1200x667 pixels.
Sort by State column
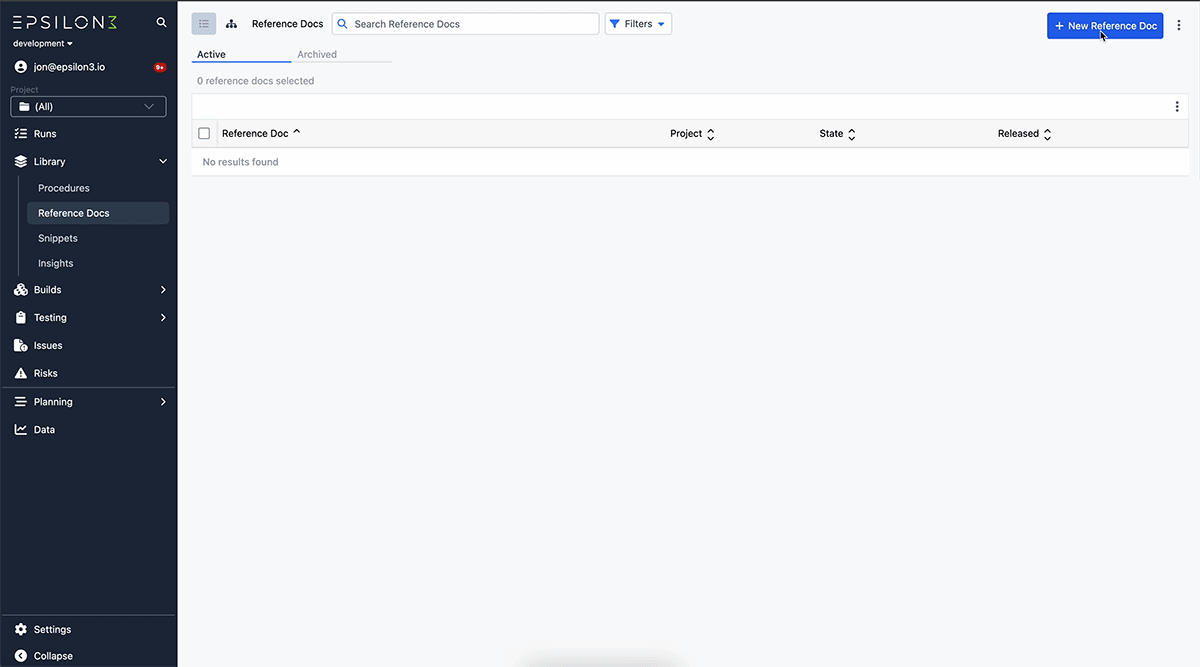tap(837, 134)
